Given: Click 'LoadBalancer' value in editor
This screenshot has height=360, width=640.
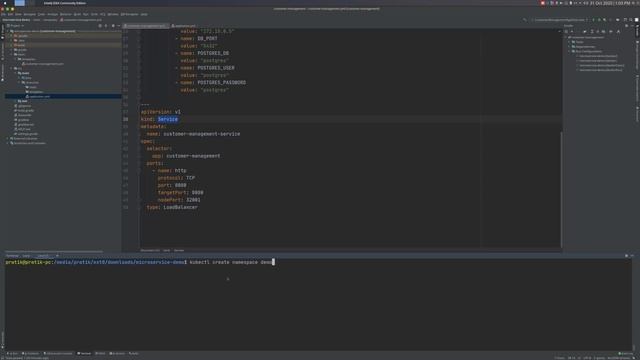Looking at the screenshot, I should pyautogui.click(x=180, y=207).
